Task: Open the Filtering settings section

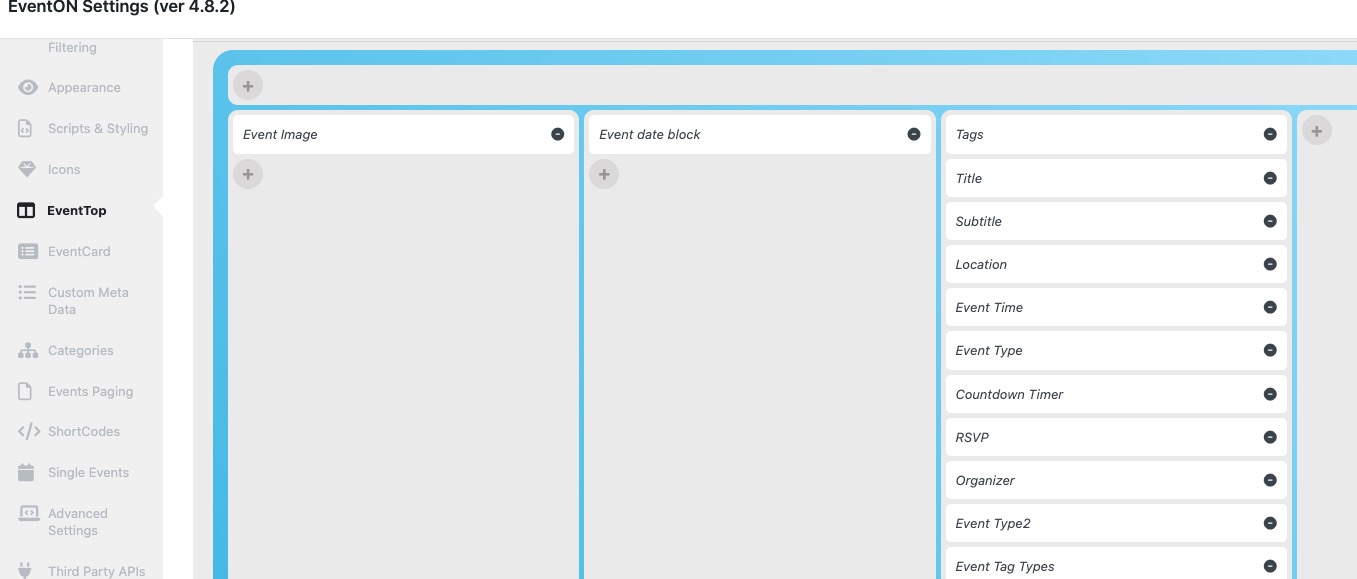Action: point(72,47)
